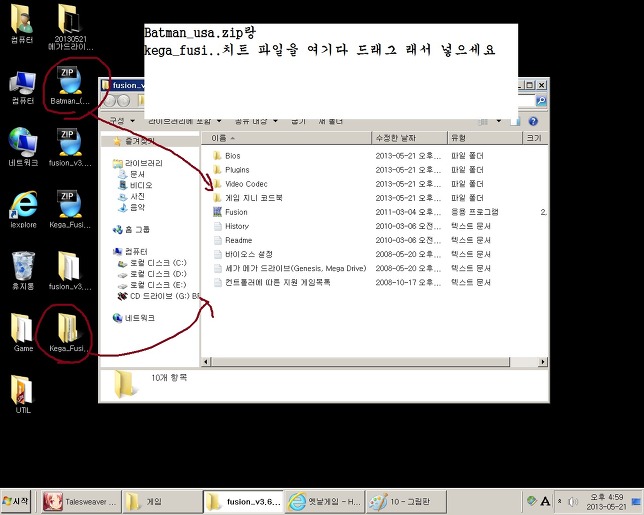Viewport: 644px width, 515px height.
Task: Select CD 드라이브 (G:) in navigation pane
Action: pyautogui.click(x=158, y=296)
